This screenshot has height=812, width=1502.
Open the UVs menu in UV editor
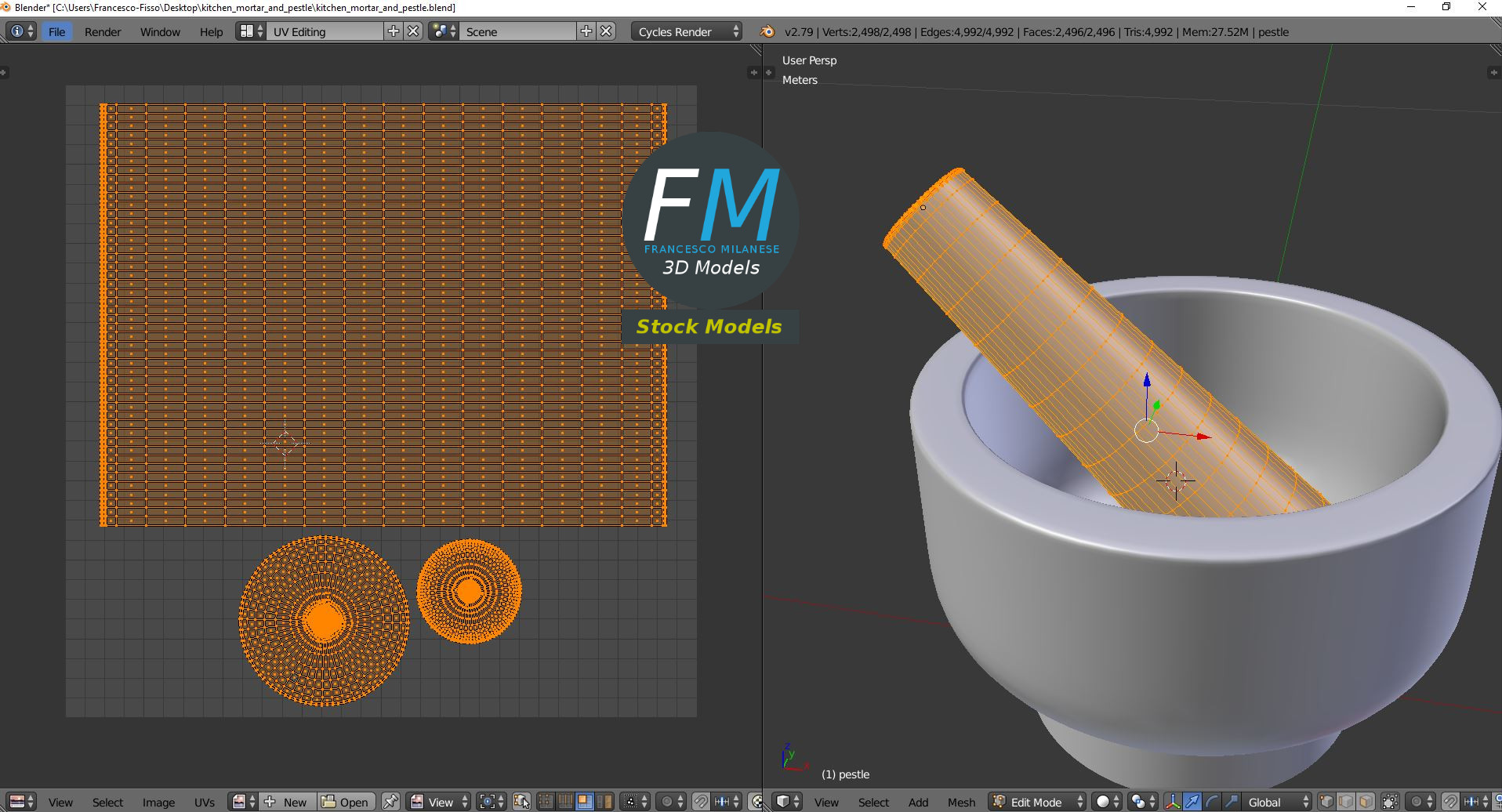pyautogui.click(x=205, y=802)
